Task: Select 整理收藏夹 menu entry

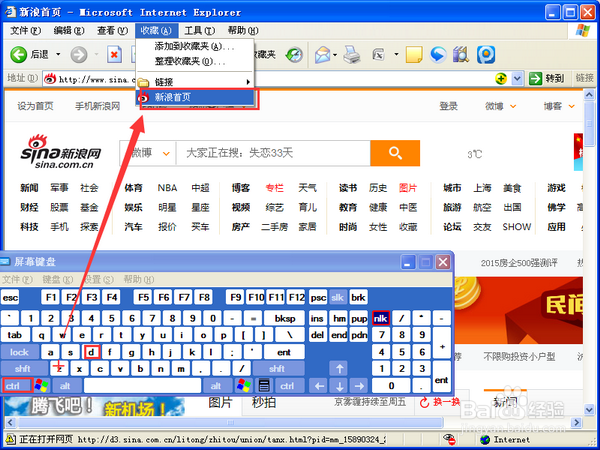Action: [x=195, y=61]
